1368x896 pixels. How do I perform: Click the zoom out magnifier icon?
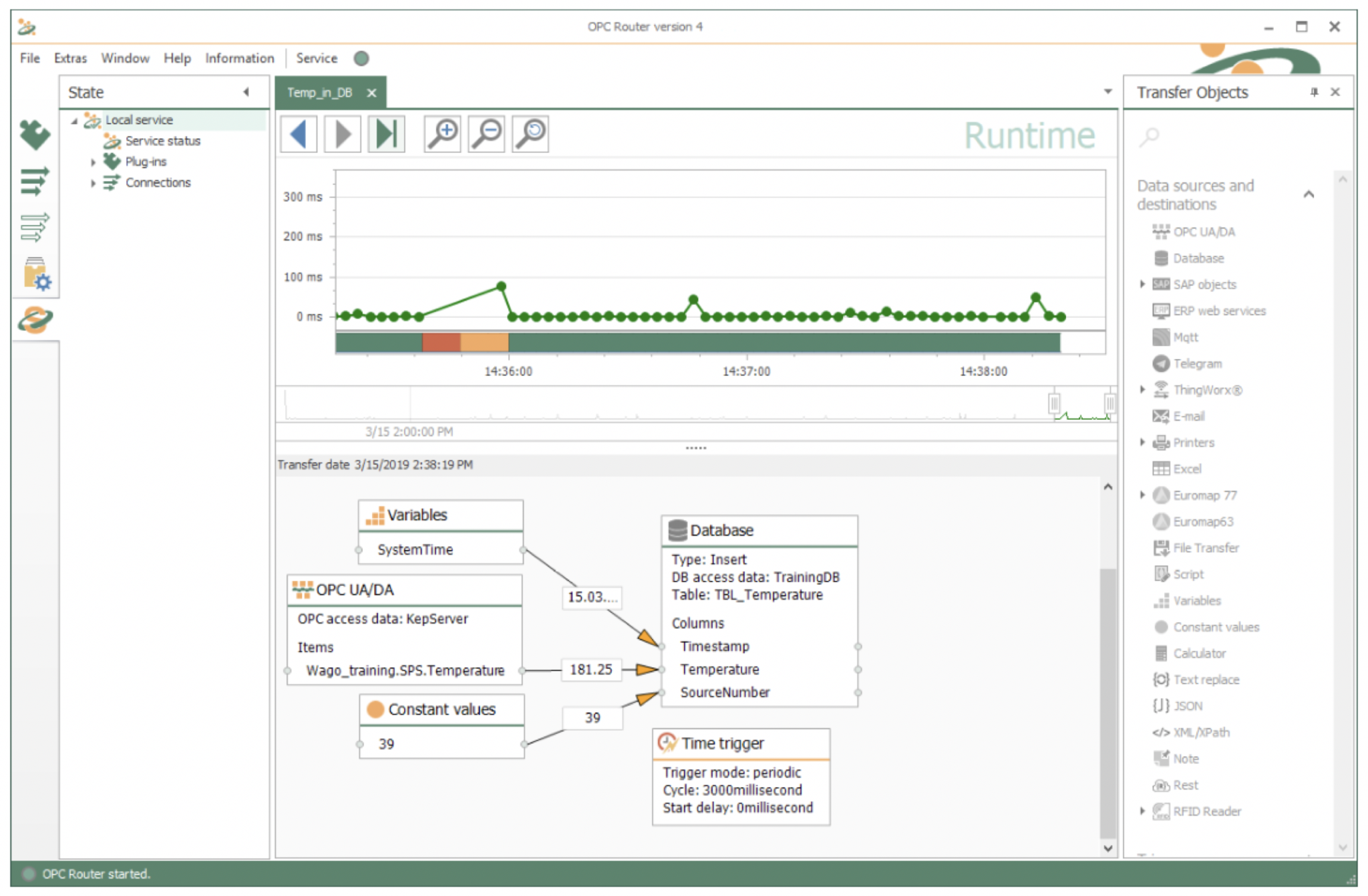point(486,134)
